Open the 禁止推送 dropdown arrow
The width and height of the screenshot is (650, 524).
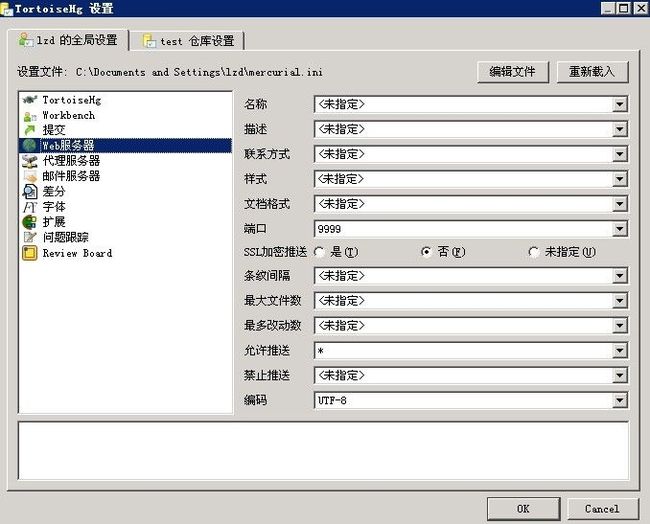[619, 376]
